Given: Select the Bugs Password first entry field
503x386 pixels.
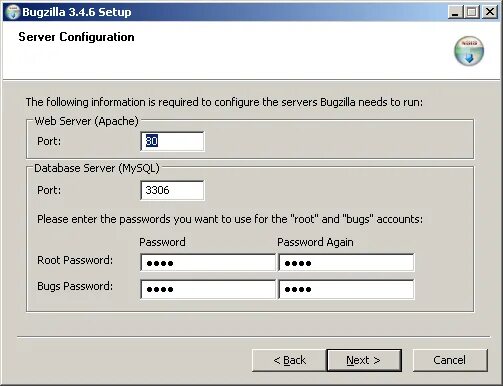Looking at the screenshot, I should point(208,289).
